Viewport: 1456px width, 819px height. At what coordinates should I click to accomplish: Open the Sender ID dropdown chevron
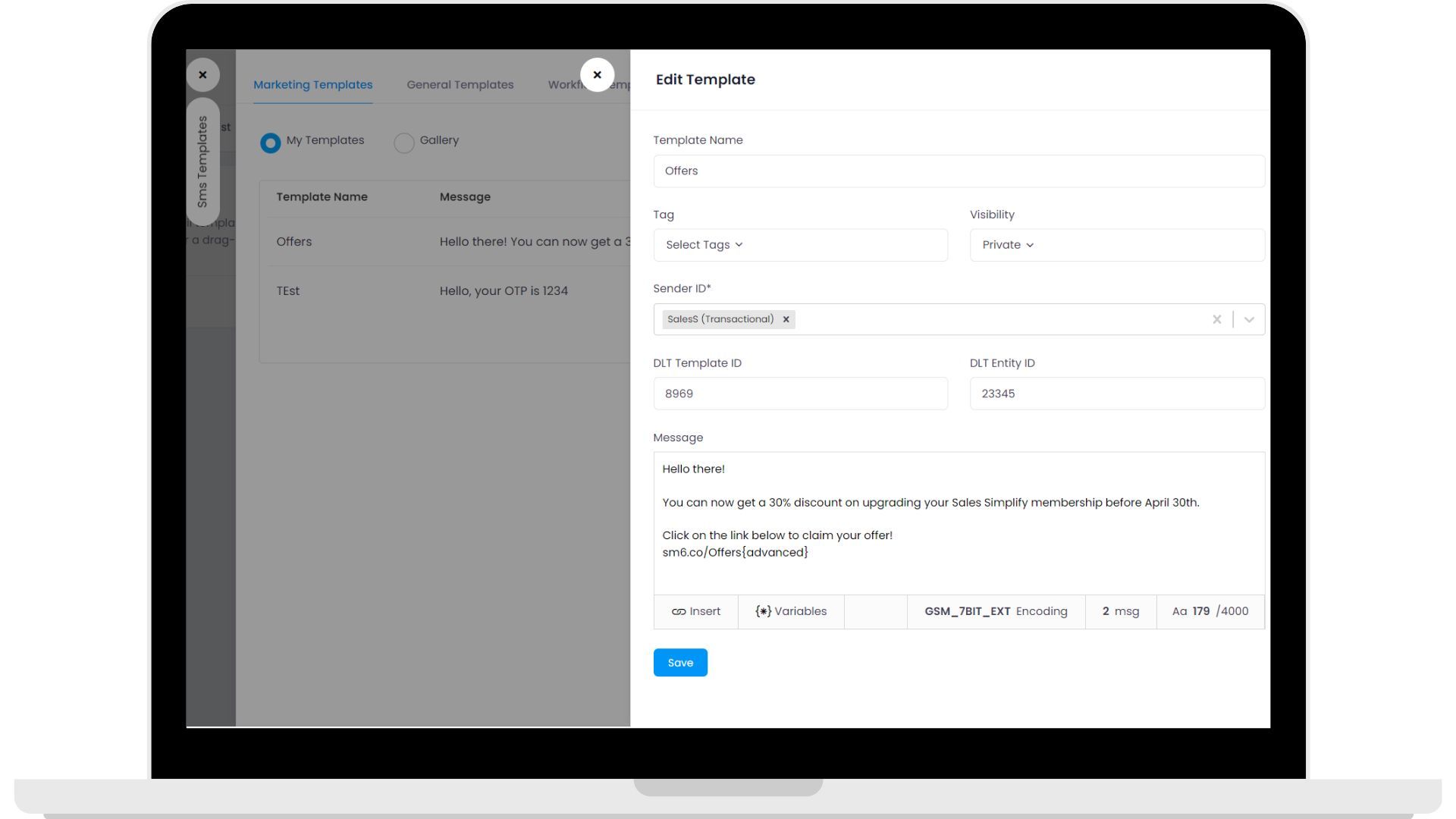pyautogui.click(x=1248, y=319)
